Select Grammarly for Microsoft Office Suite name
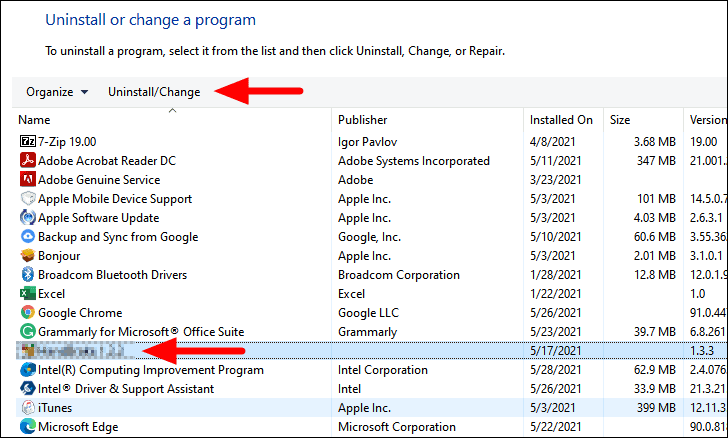The height and width of the screenshot is (438, 728). click(141, 332)
